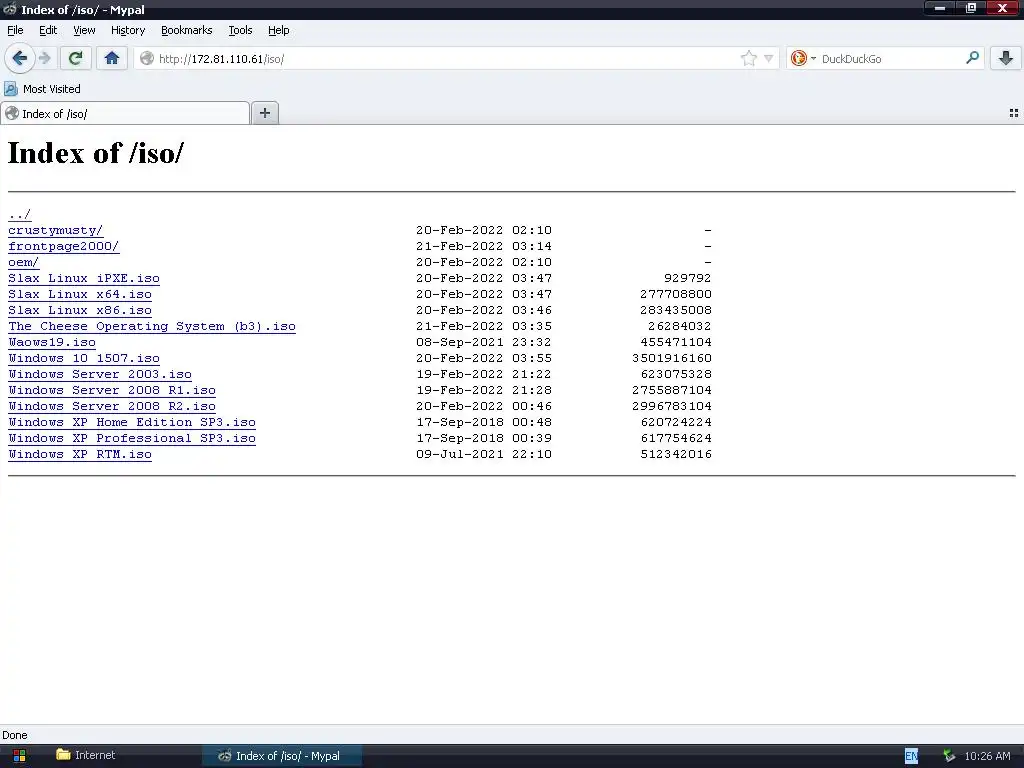Open the tab groups grid icon
This screenshot has width=1024, height=768.
(x=1014, y=113)
